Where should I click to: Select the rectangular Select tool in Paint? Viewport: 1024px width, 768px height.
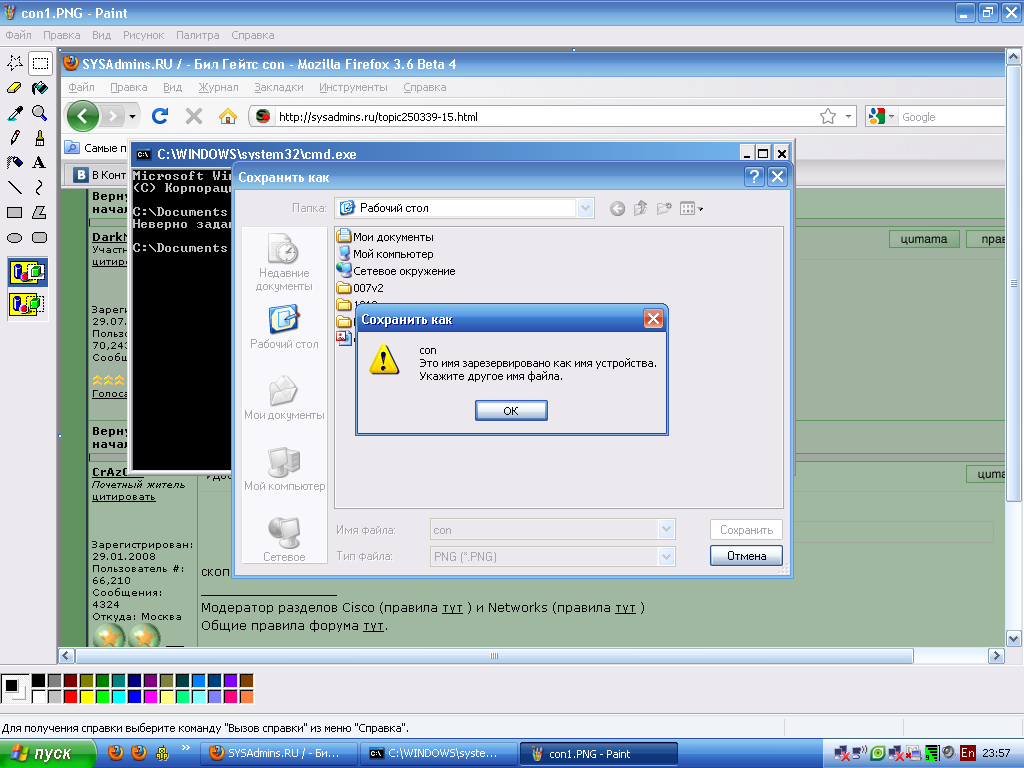[40, 63]
